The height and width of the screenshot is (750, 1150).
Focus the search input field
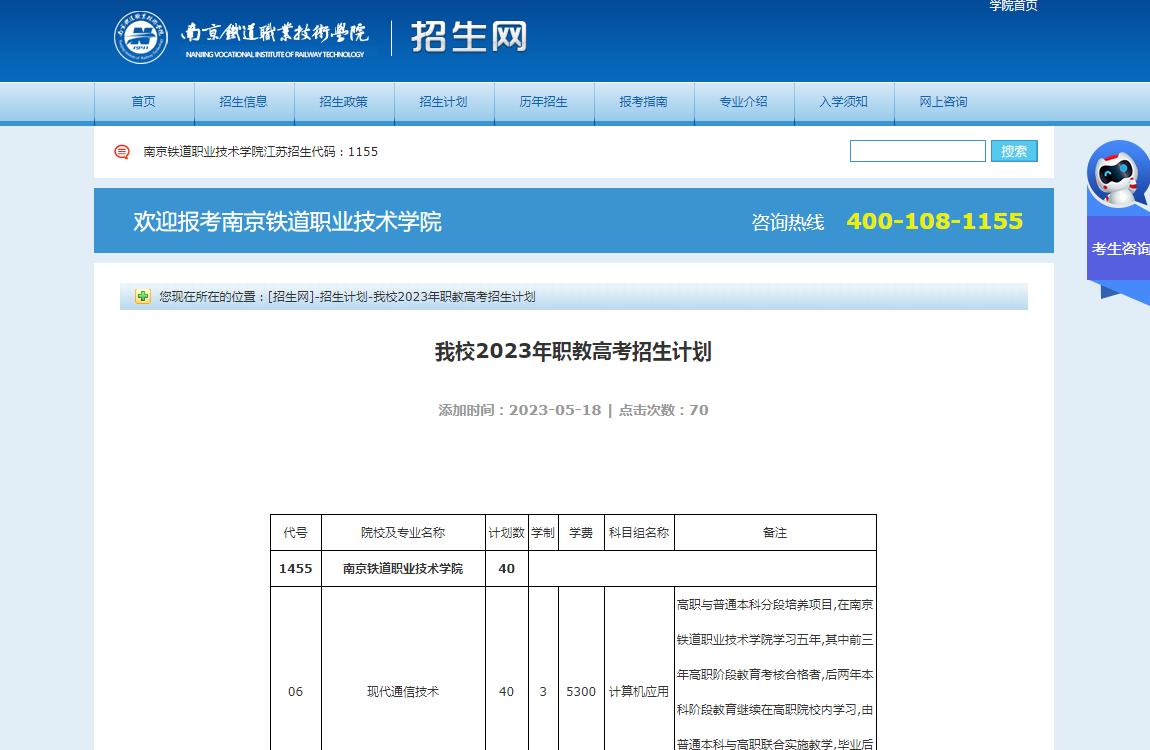[x=918, y=151]
